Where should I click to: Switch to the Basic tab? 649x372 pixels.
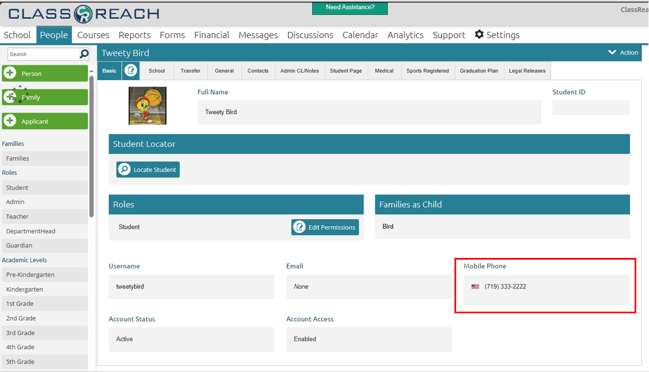click(109, 71)
